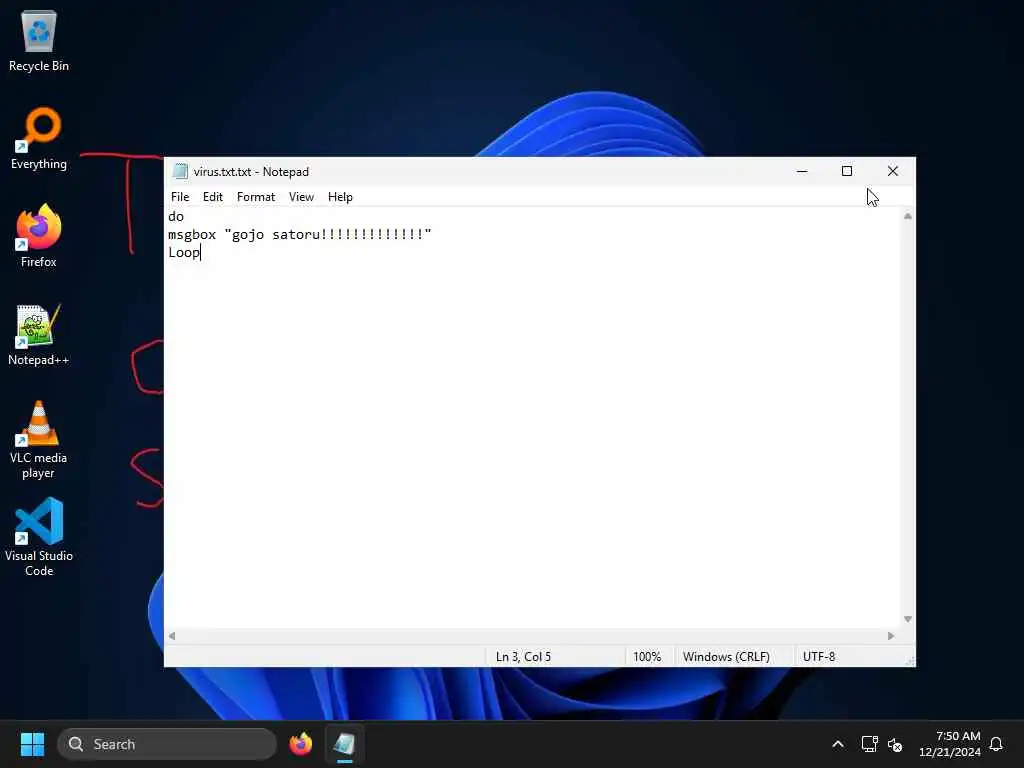Select the Notepad taskbar icon
Screen dimensions: 1024x768
click(345, 744)
